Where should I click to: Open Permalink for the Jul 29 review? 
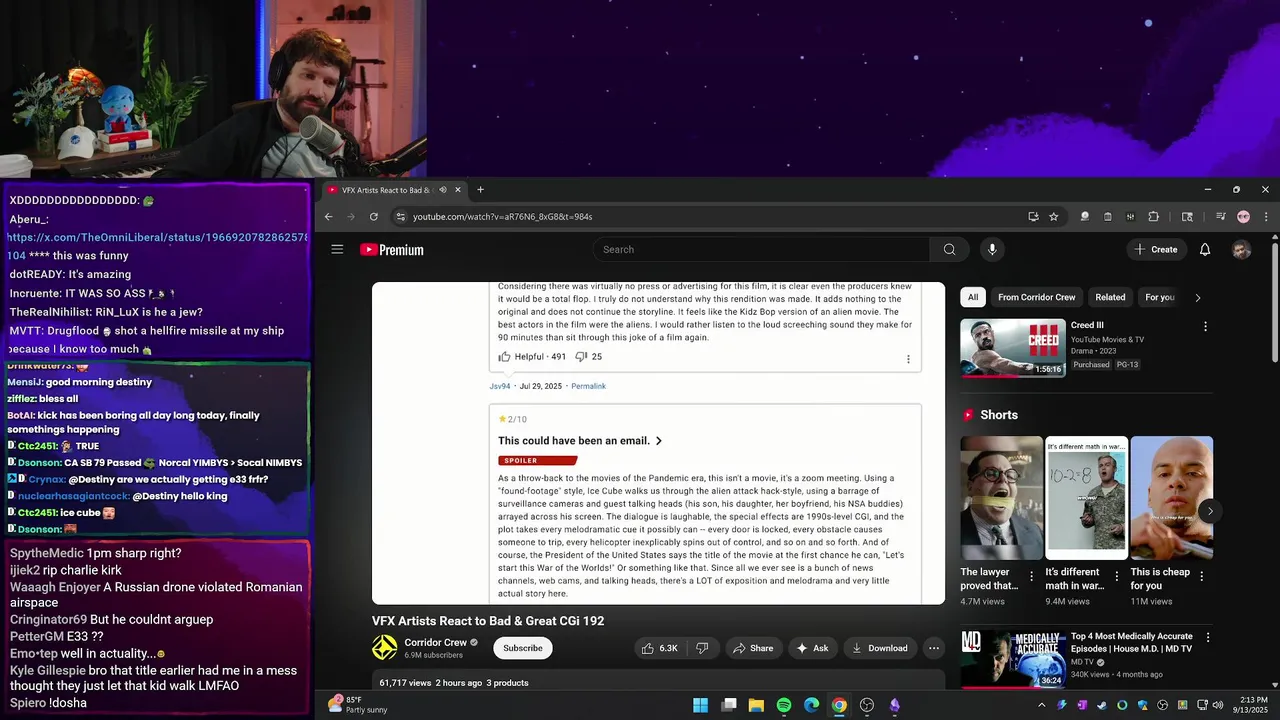point(588,386)
